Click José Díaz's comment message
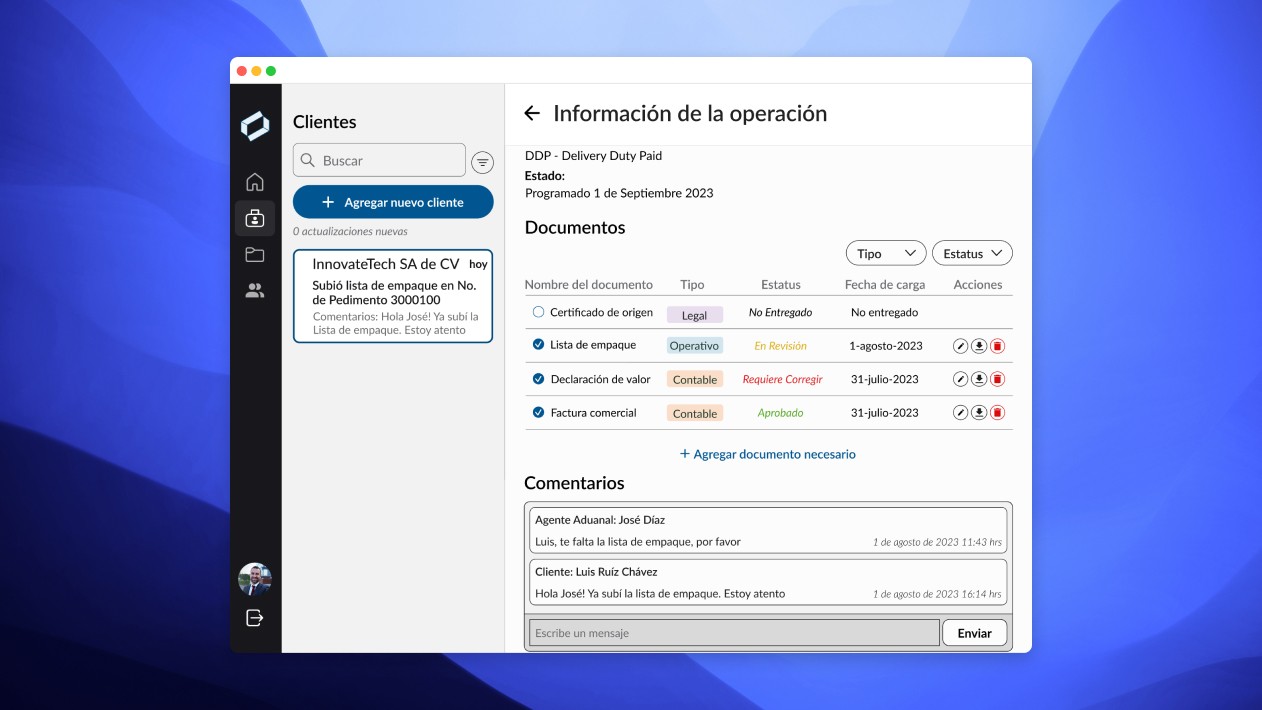This screenshot has height=710, width=1262. (768, 530)
